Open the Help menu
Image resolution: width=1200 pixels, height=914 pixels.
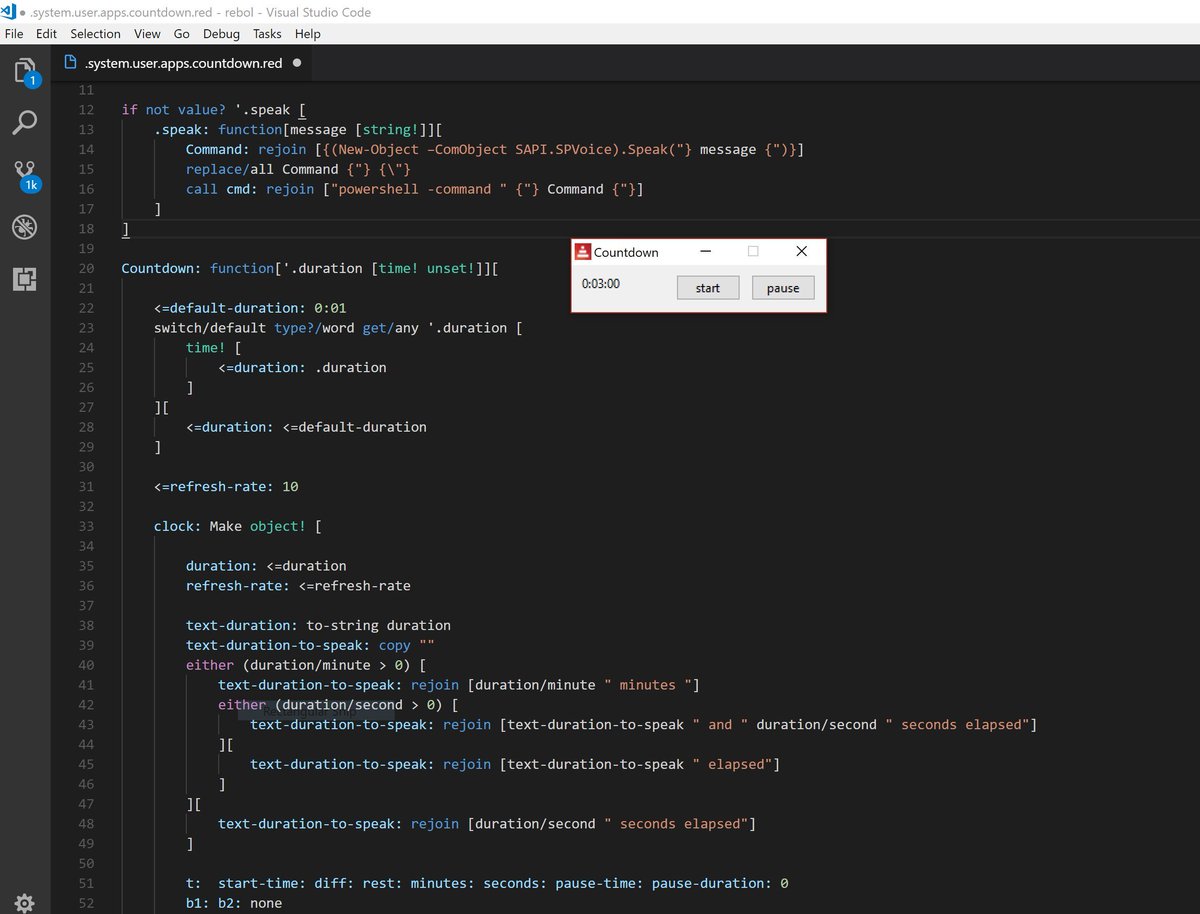308,33
